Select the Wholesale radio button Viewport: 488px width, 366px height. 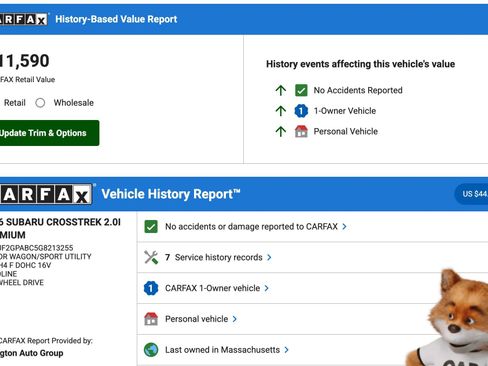point(40,103)
